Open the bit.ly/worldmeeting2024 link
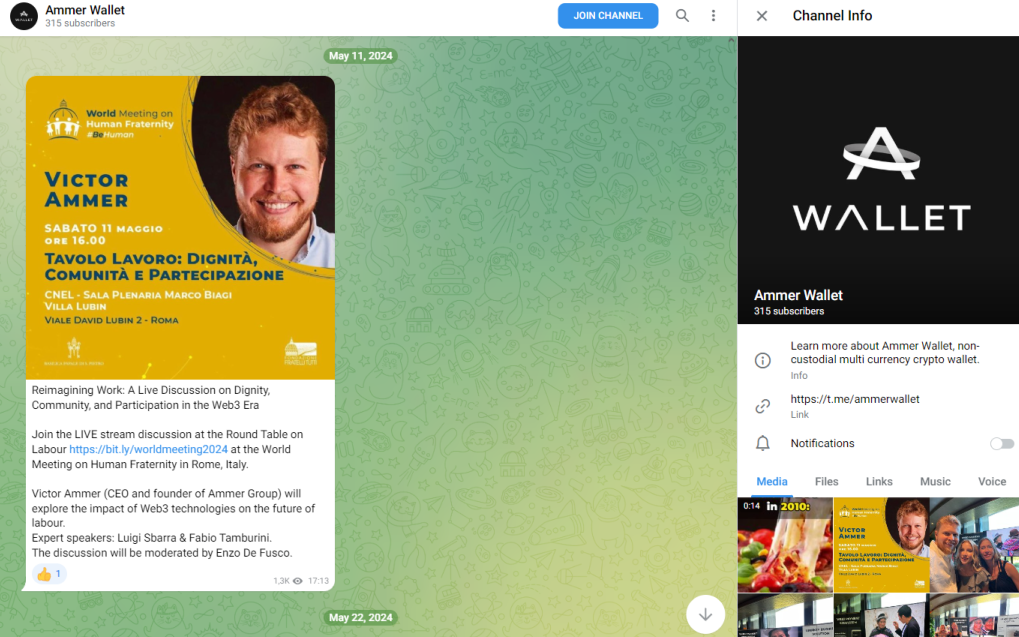This screenshot has height=637, width=1019. coord(148,449)
